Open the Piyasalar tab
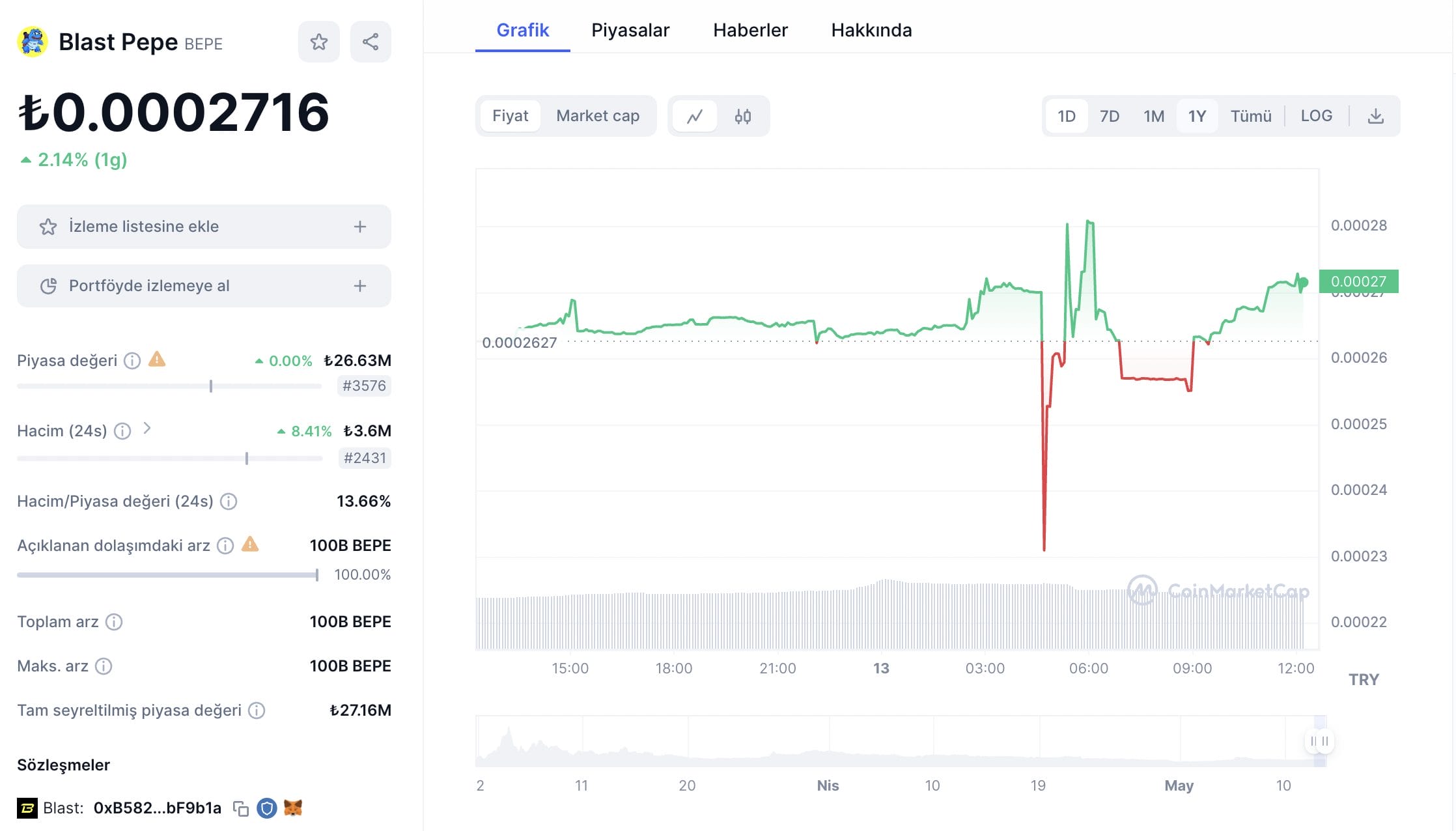 630,30
